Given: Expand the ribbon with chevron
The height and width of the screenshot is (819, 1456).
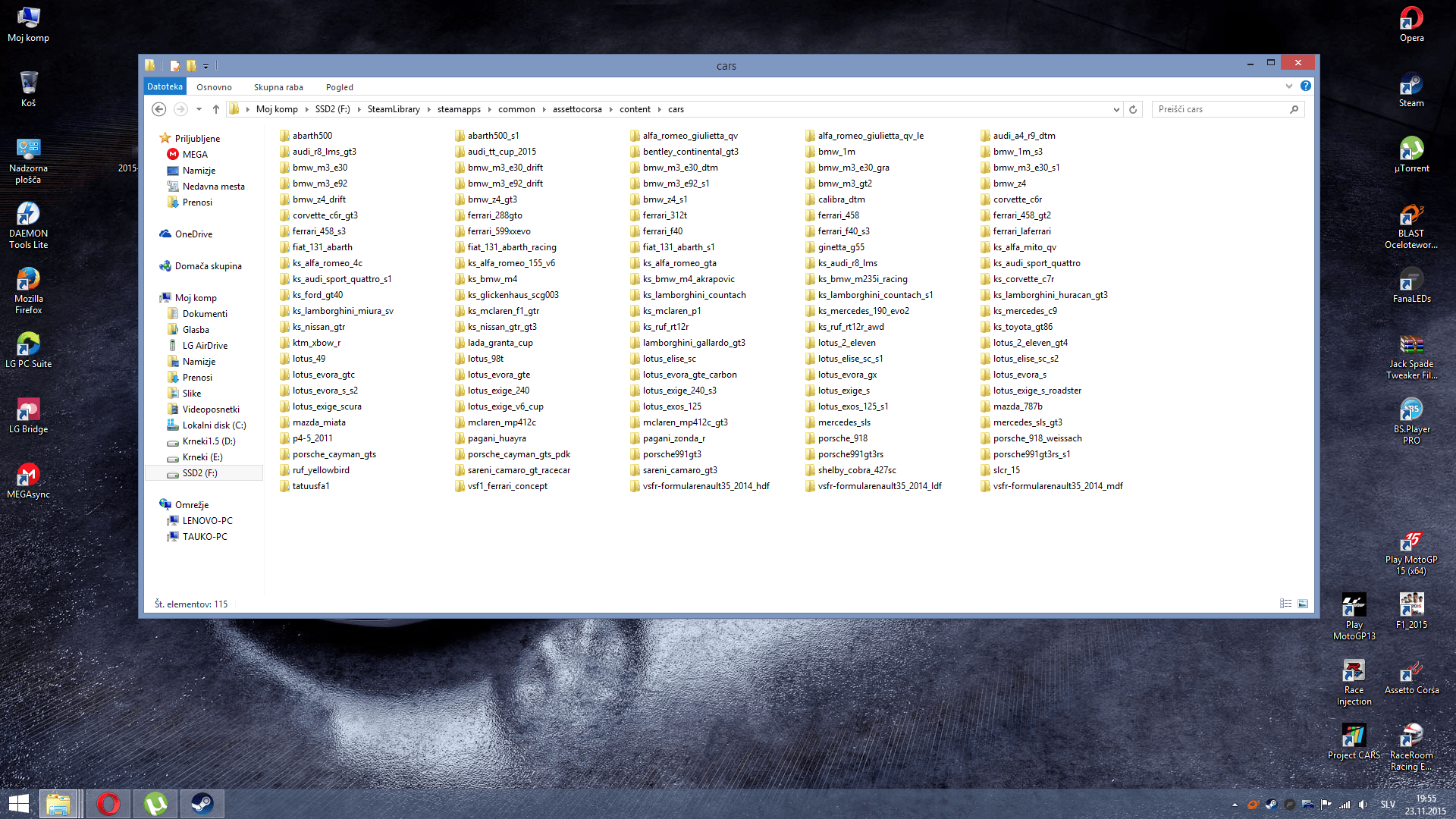Looking at the screenshot, I should pyautogui.click(x=1289, y=86).
